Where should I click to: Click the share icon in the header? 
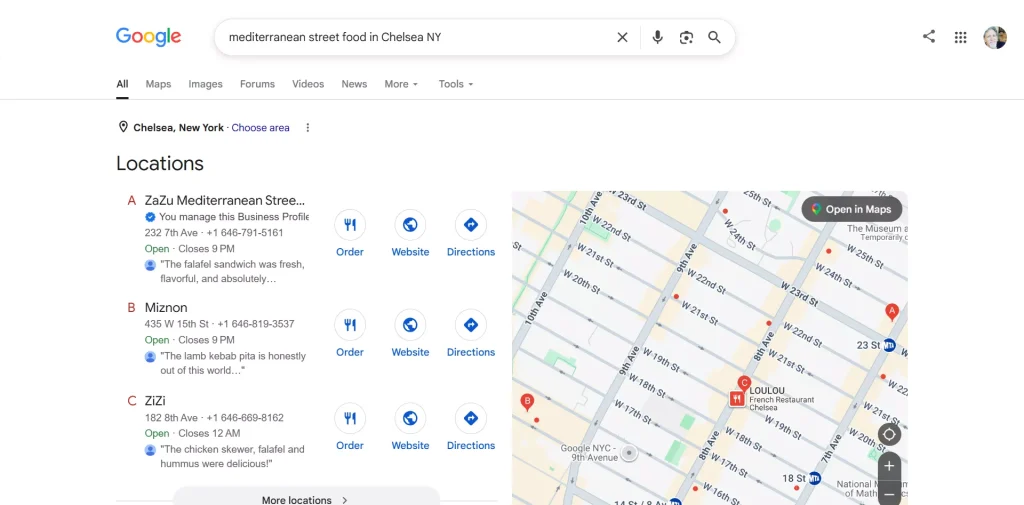929,37
